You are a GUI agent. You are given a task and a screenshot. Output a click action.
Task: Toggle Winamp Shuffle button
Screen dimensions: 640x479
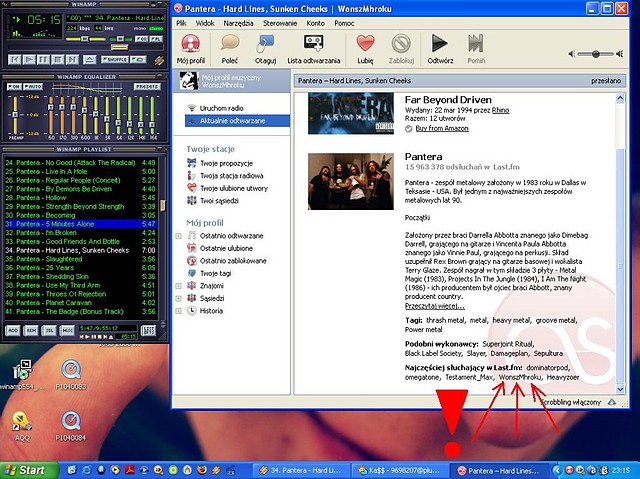[115, 60]
